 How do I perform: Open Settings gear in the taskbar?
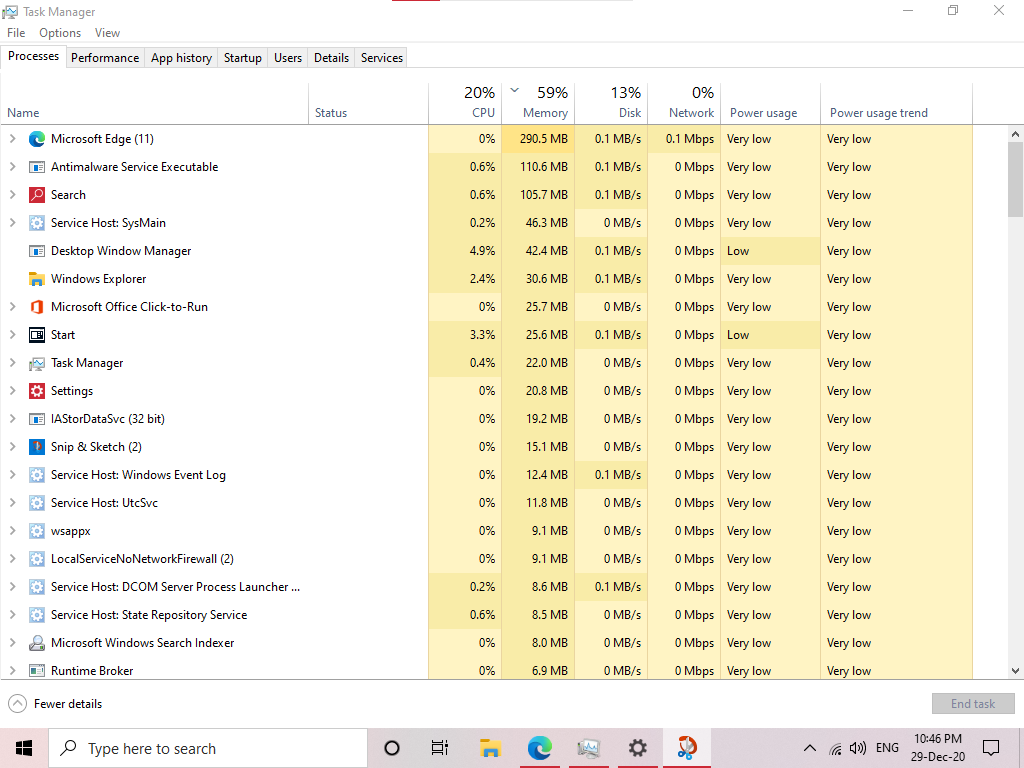click(x=637, y=748)
